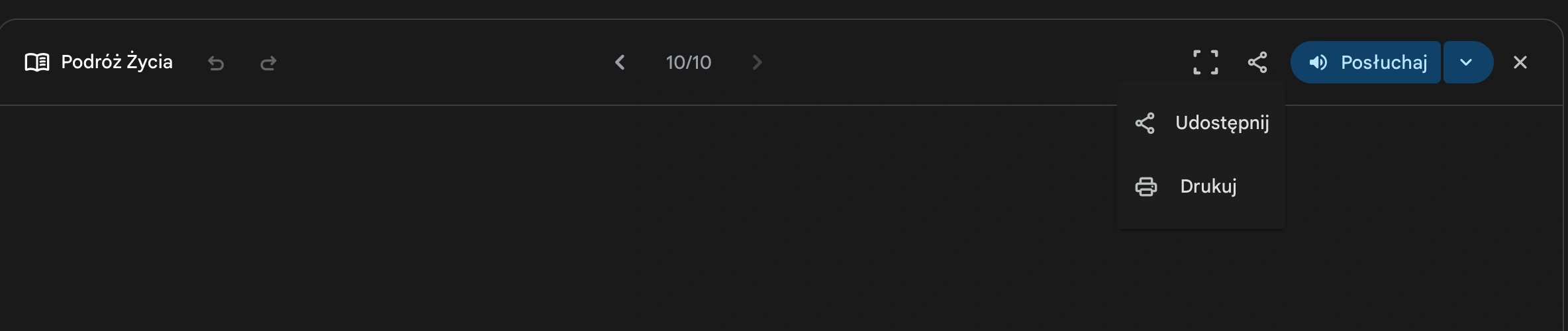This screenshot has width=1568, height=331.
Task: Click the speaker icon inside the Posłuchaj button
Action: [x=1318, y=62]
